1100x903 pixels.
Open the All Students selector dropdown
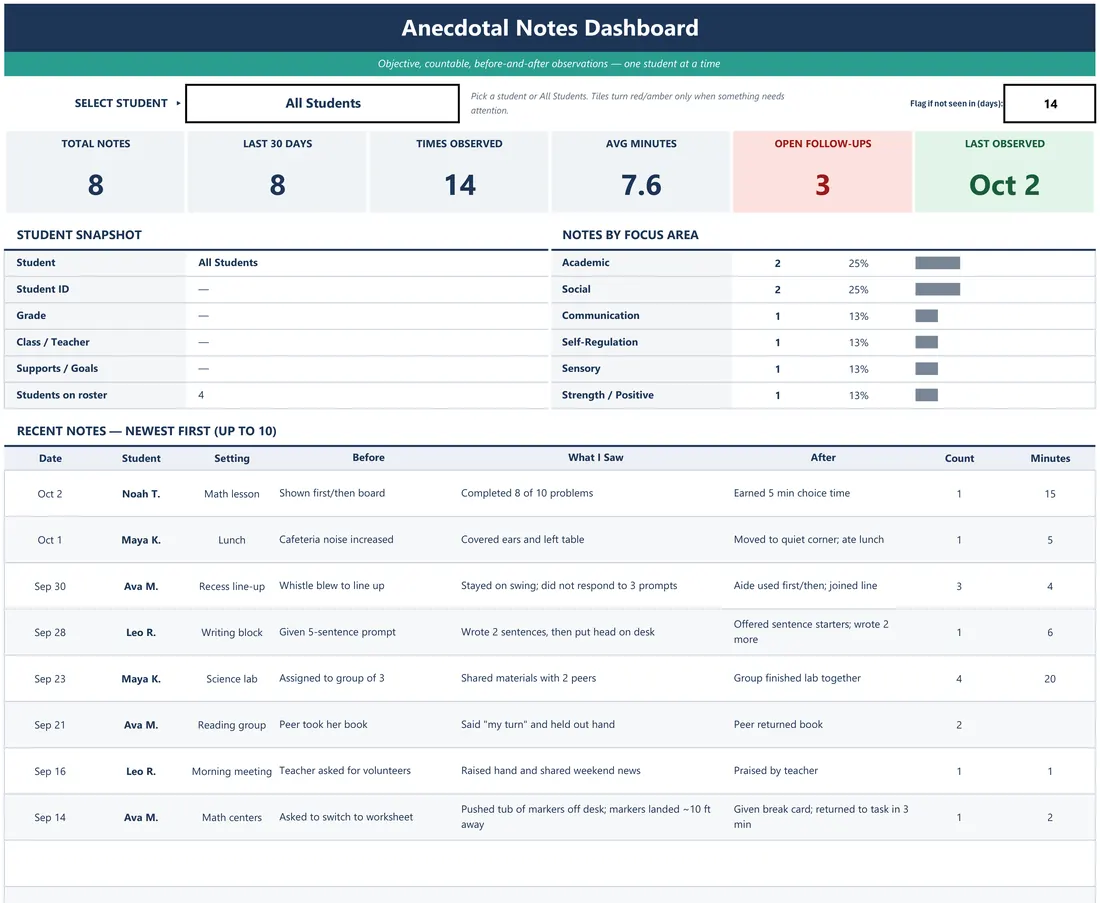point(323,103)
